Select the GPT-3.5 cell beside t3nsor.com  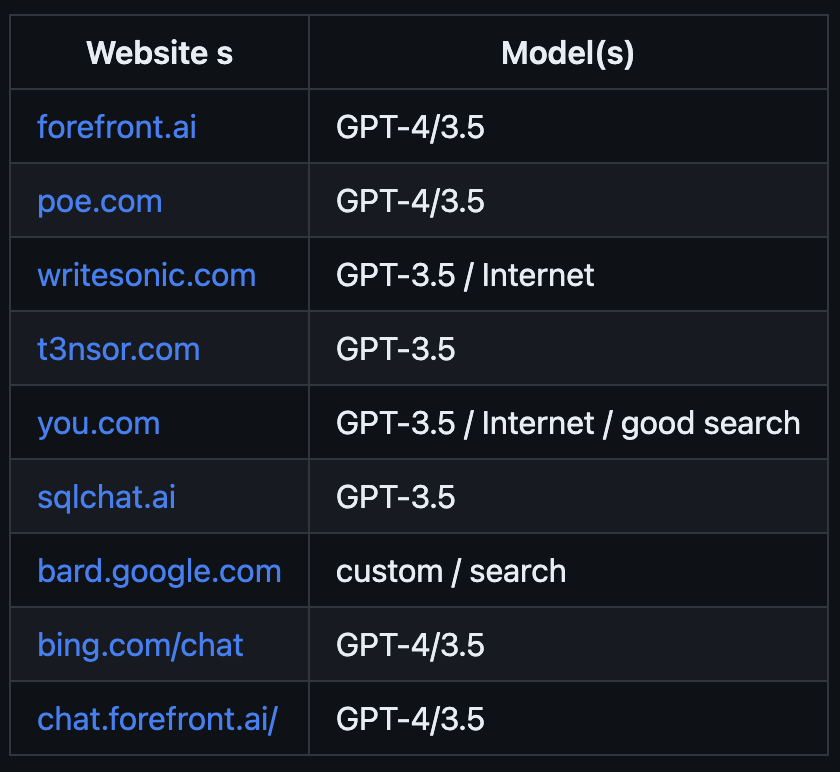[396, 349]
